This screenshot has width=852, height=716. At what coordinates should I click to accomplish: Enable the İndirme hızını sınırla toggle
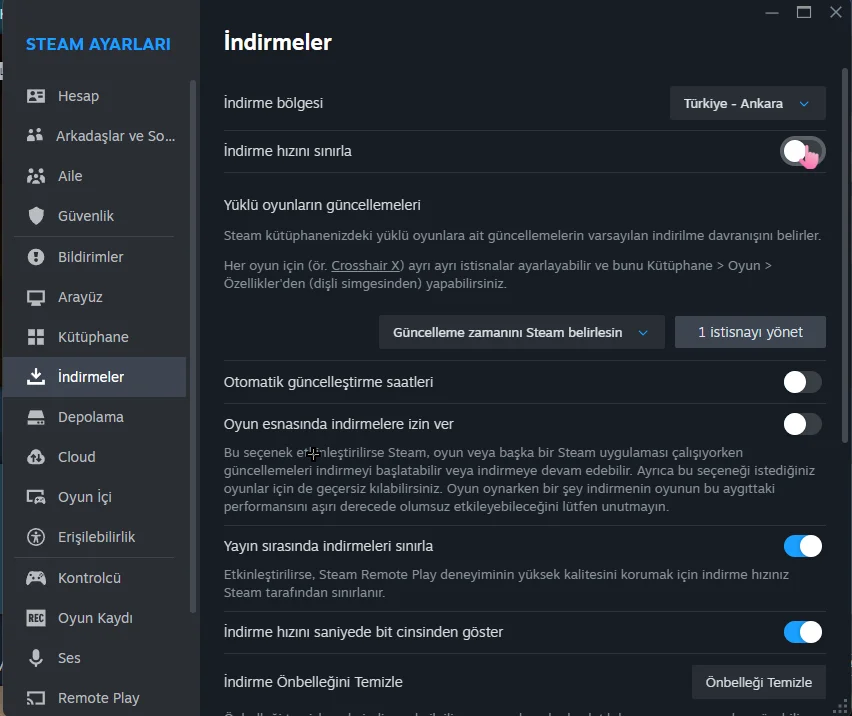(x=803, y=151)
